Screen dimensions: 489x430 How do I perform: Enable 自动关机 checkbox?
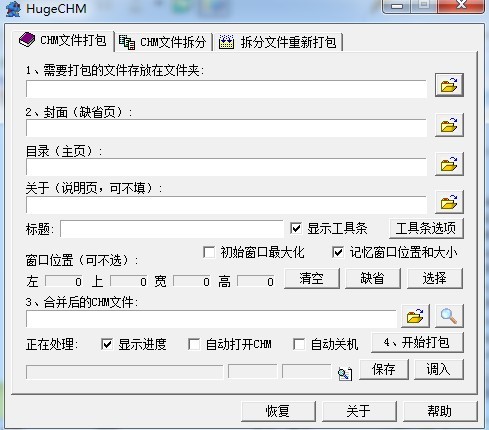299,344
